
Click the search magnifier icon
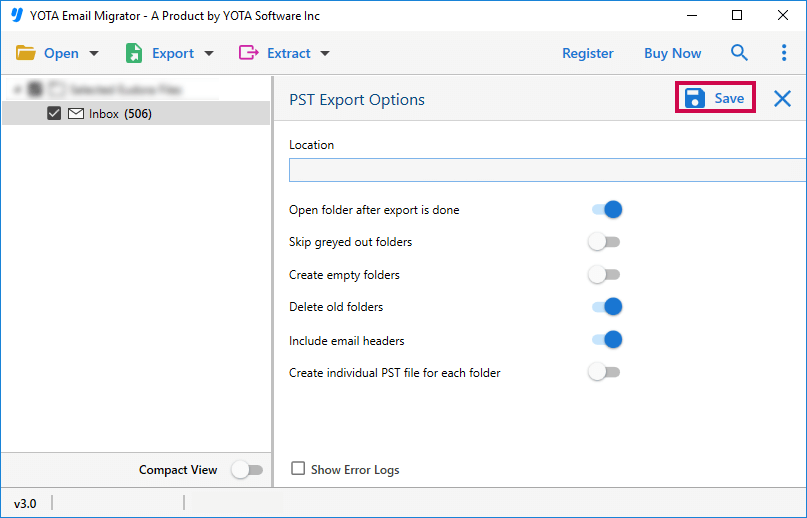click(739, 53)
